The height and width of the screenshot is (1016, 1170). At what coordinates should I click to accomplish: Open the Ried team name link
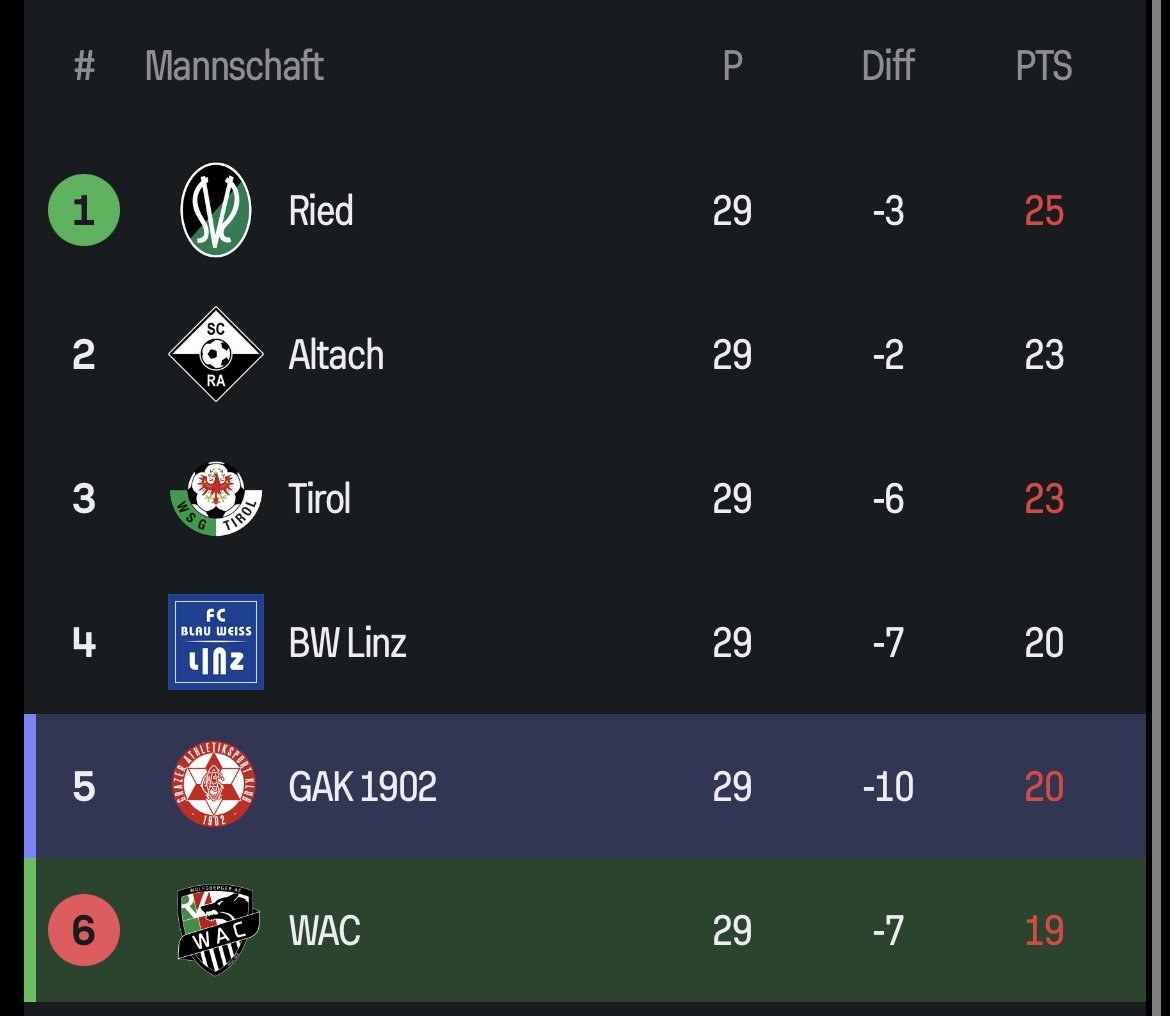click(x=321, y=211)
